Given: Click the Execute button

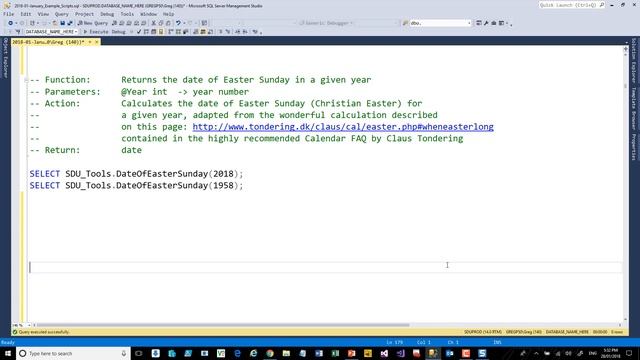Looking at the screenshot, I should click(96, 31).
